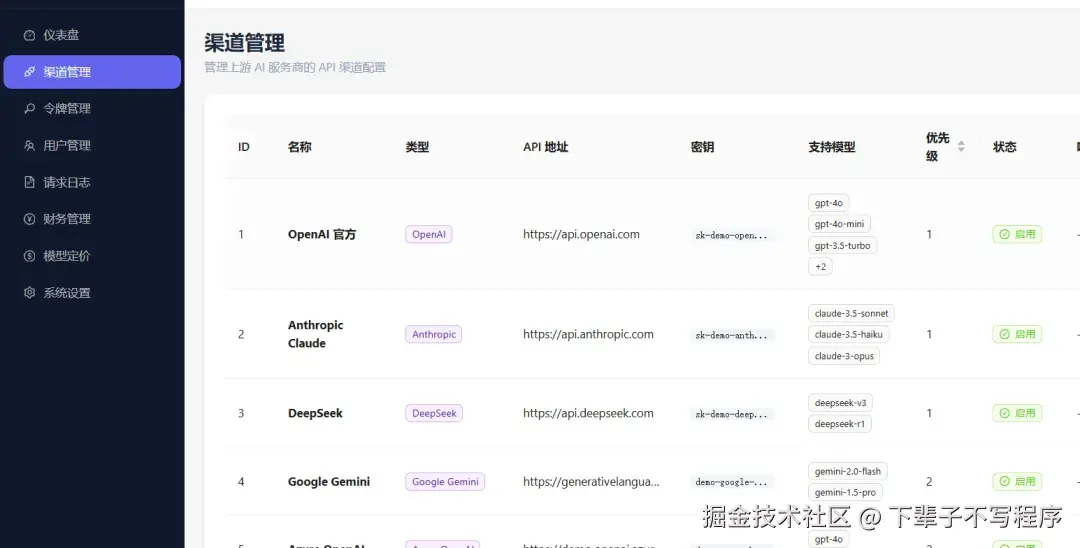The image size is (1080, 548).
Task: Click the Anthropic Claude channel name
Action: [315, 334]
